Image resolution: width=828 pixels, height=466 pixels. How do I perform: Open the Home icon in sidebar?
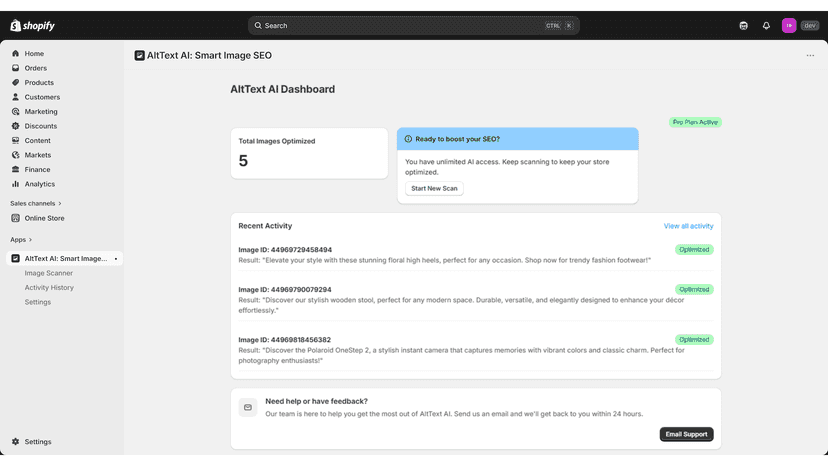point(15,53)
